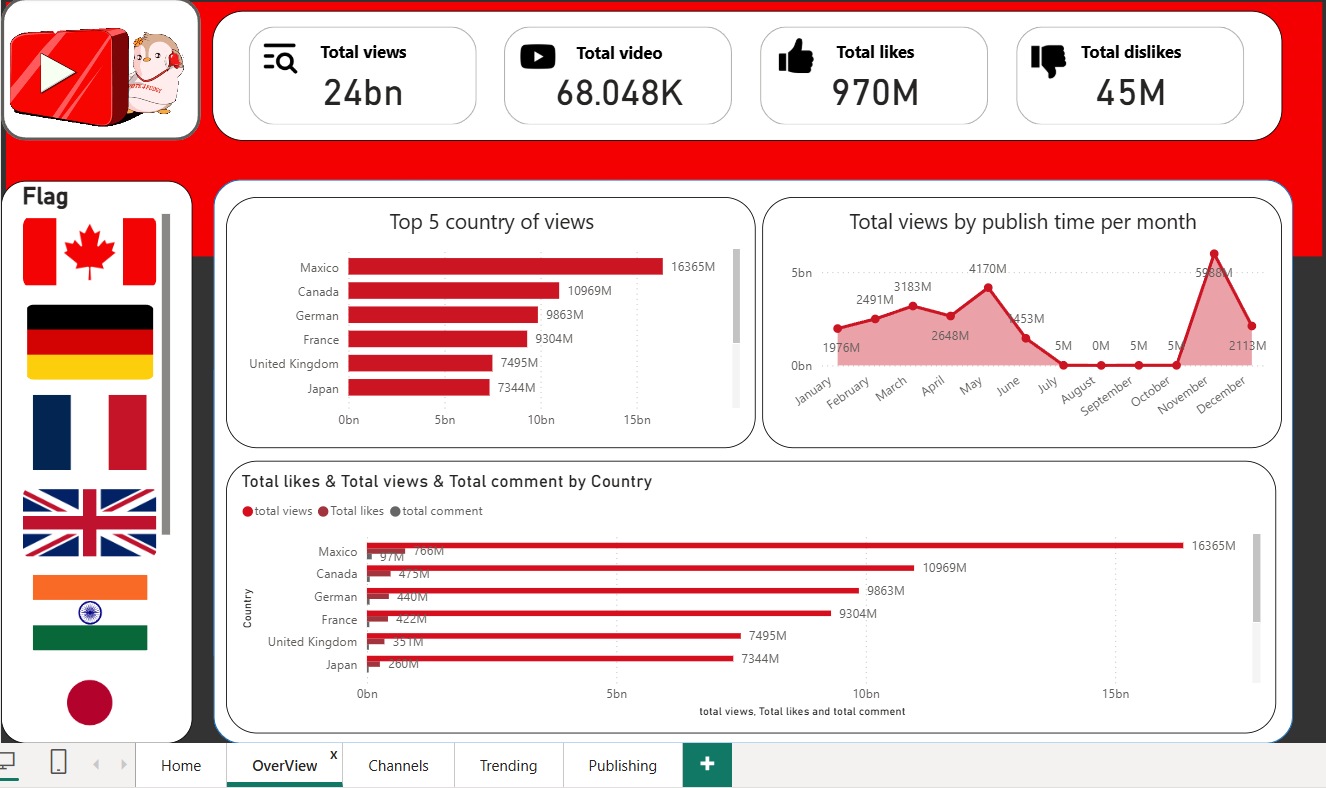
Task: Go to the Publishing page
Action: [621, 765]
